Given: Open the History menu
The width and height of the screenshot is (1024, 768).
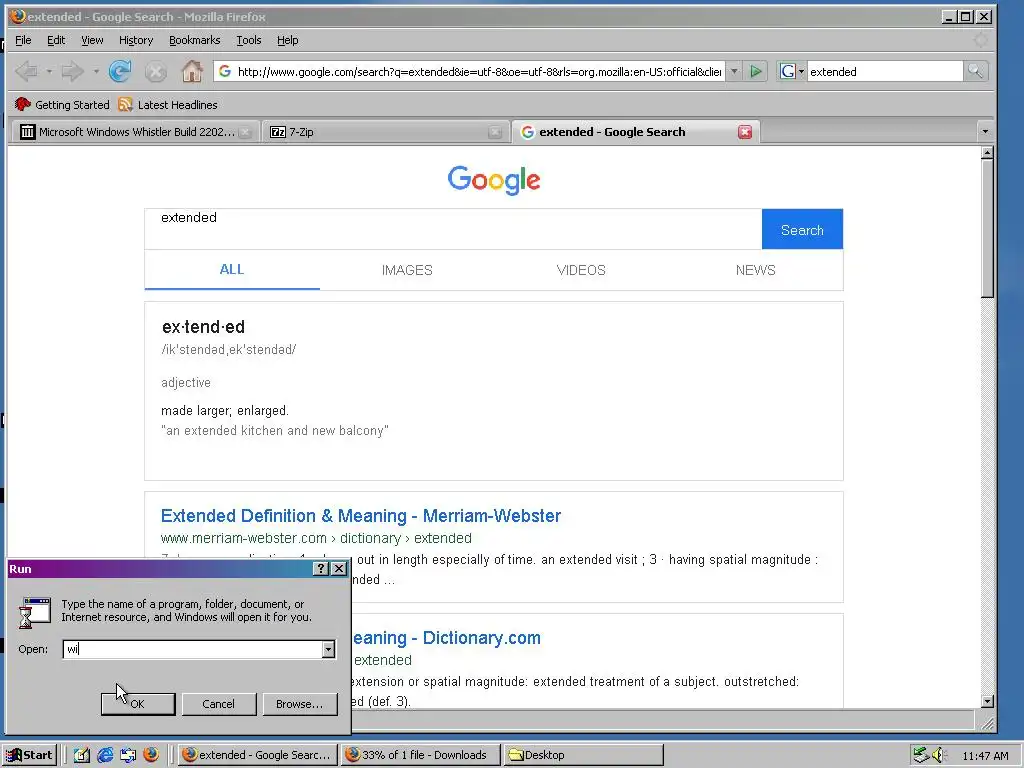Looking at the screenshot, I should tap(136, 40).
